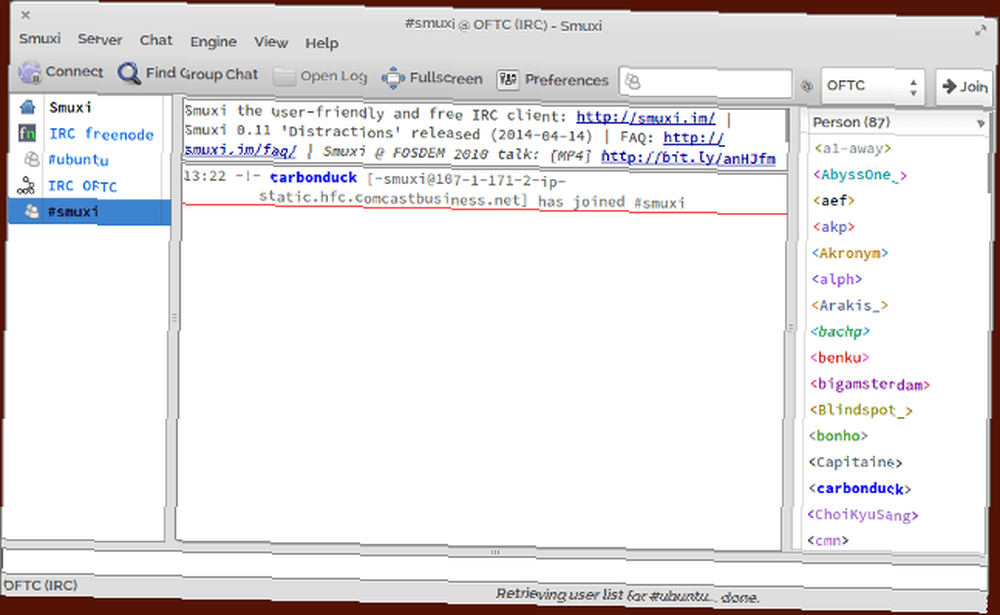Open the Chat menu
Image resolution: width=1000 pixels, height=615 pixels.
pyautogui.click(x=156, y=40)
